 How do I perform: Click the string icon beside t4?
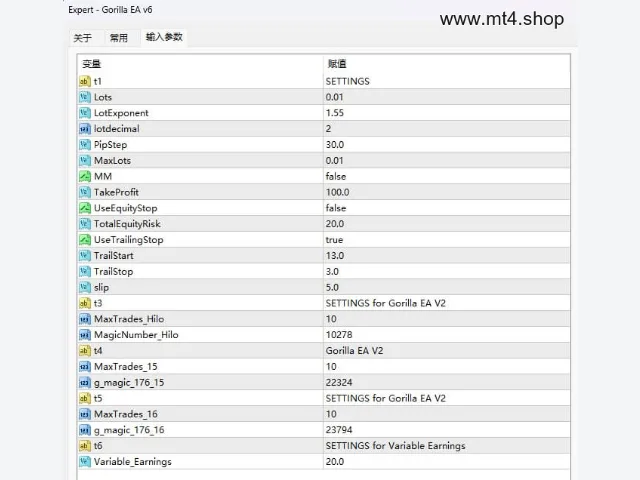point(84,351)
